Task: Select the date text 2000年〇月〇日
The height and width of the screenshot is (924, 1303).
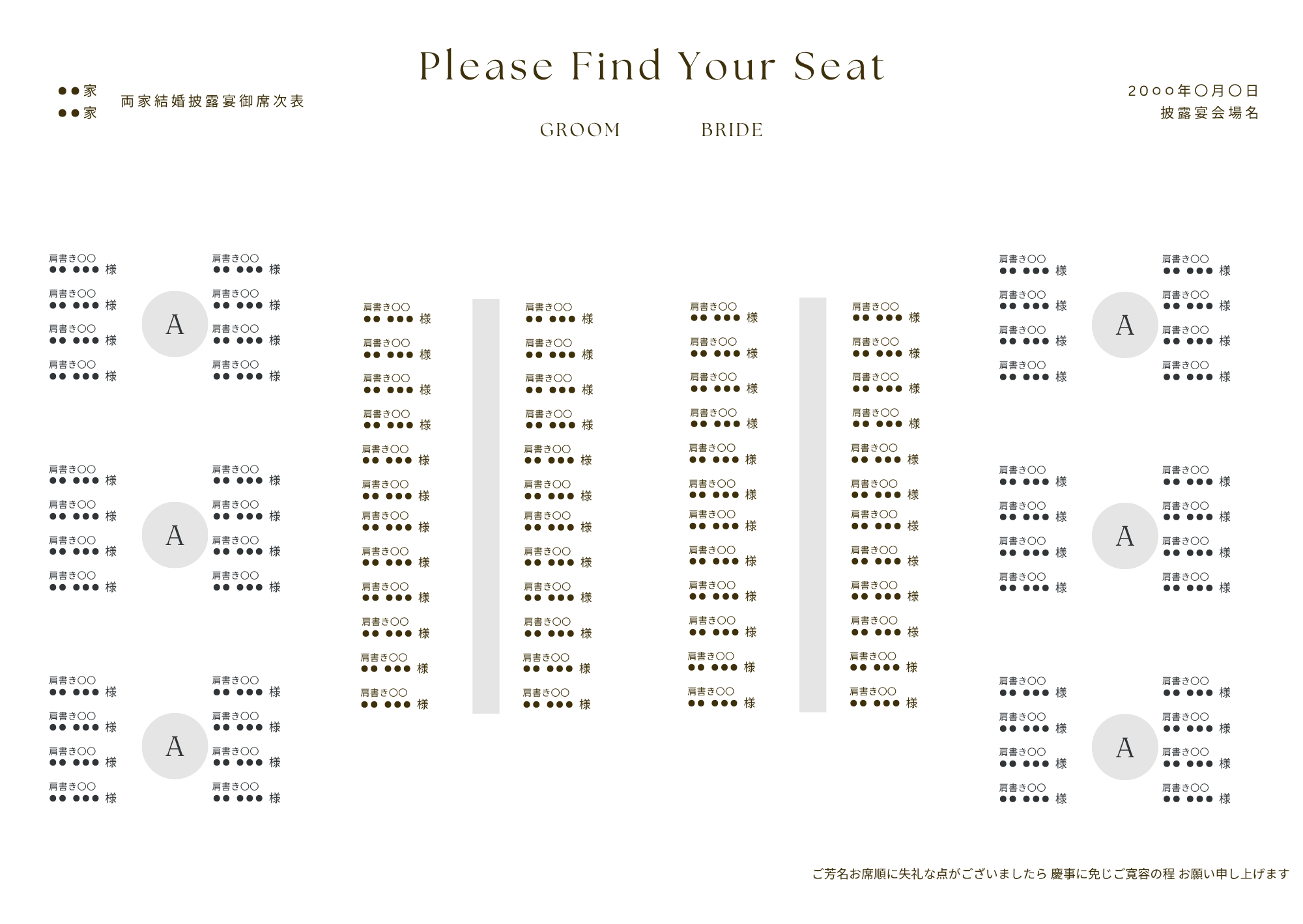Action: 1193,91
